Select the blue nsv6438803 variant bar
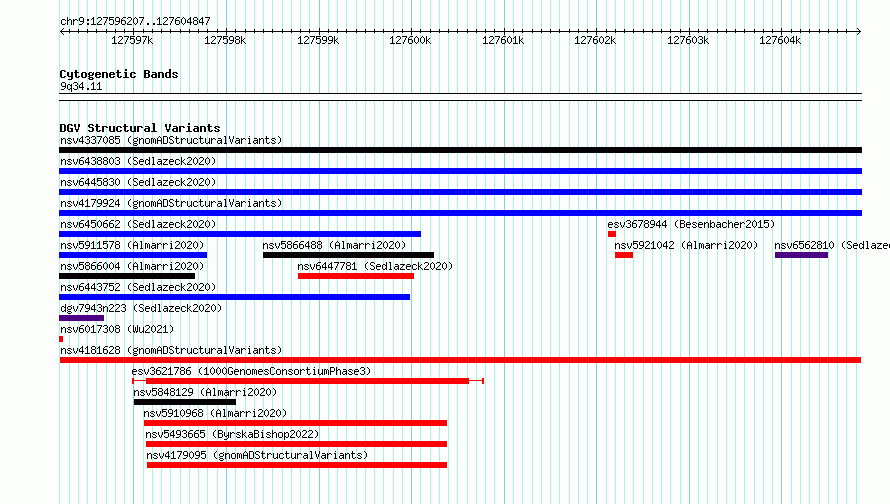The height and width of the screenshot is (504, 890). pyautogui.click(x=460, y=171)
